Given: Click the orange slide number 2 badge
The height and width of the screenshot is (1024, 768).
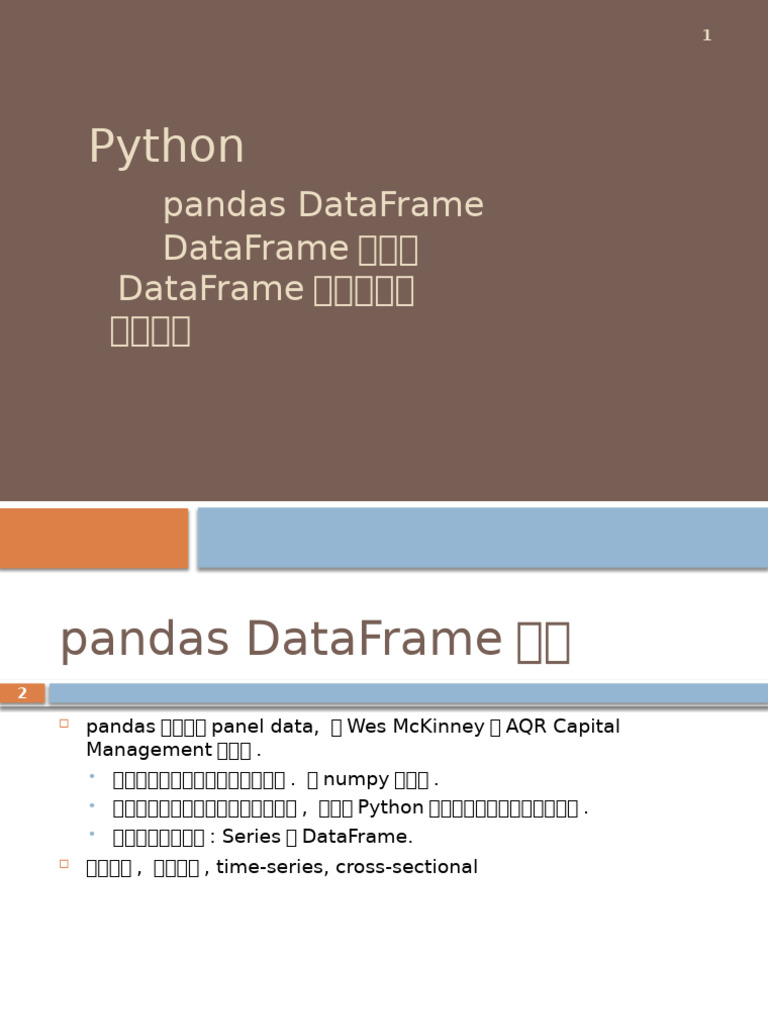Looking at the screenshot, I should pos(22,694).
